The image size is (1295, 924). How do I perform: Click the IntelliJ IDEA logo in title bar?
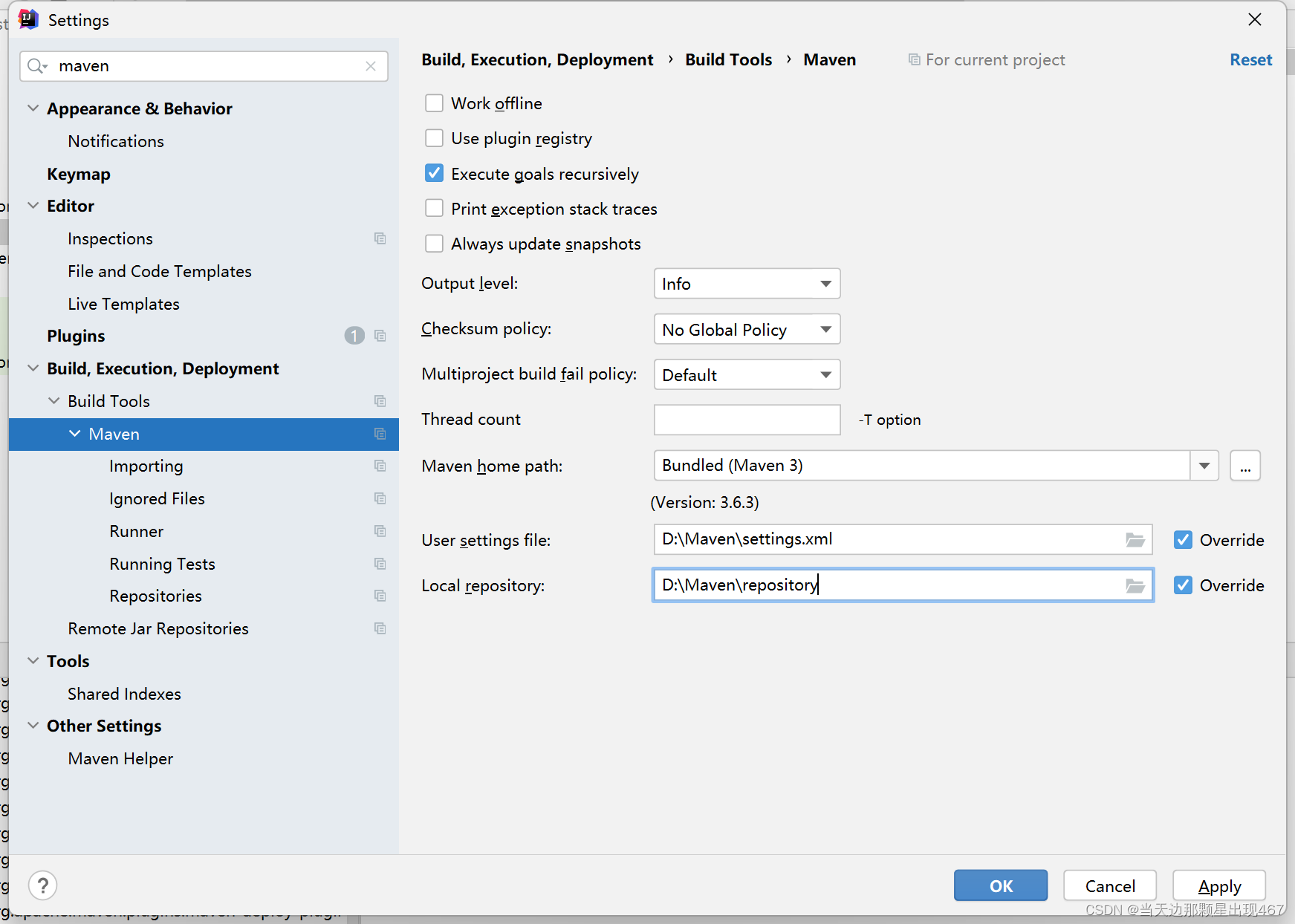pos(28,19)
